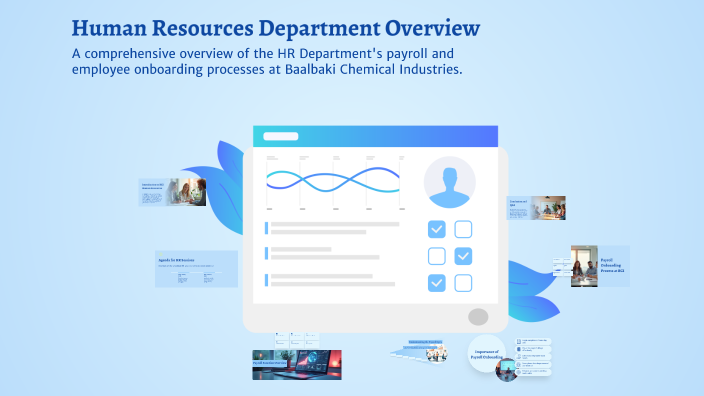Viewport: 704px width, 396px height.
Task: Select the subtitle mentioning Baalbaki Chemical Industries
Action: click(x=267, y=62)
